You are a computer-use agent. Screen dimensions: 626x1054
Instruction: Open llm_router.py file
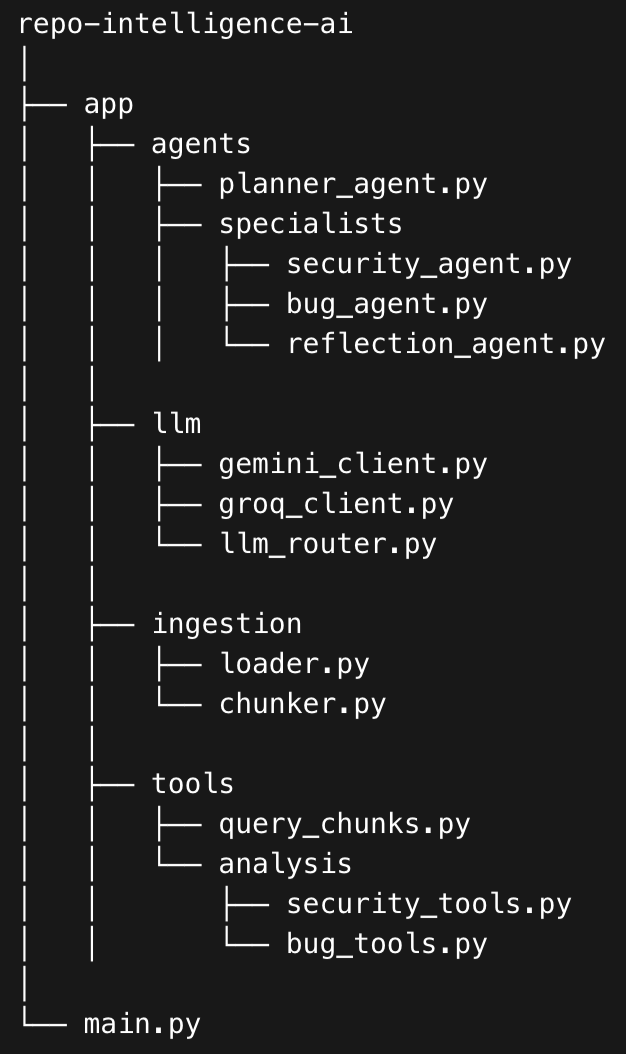pos(328,544)
